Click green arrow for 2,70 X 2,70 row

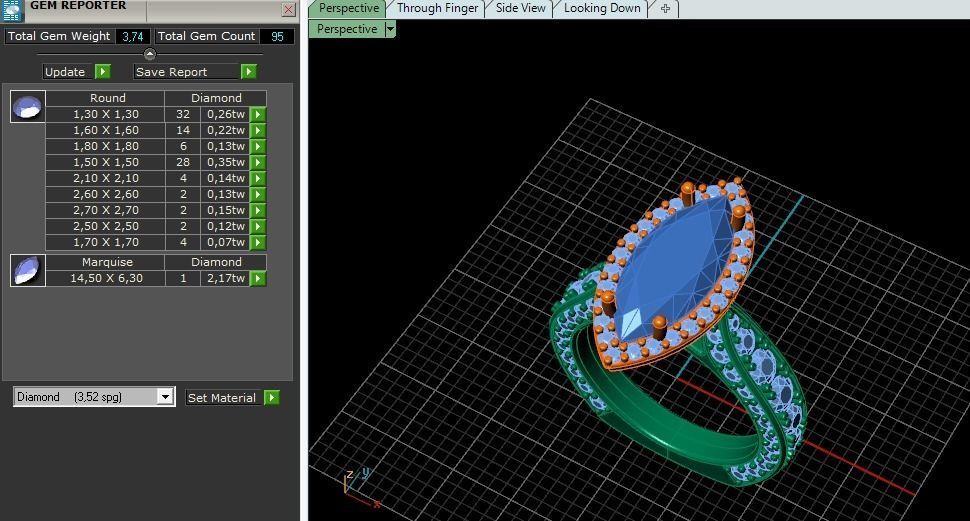pyautogui.click(x=258, y=210)
